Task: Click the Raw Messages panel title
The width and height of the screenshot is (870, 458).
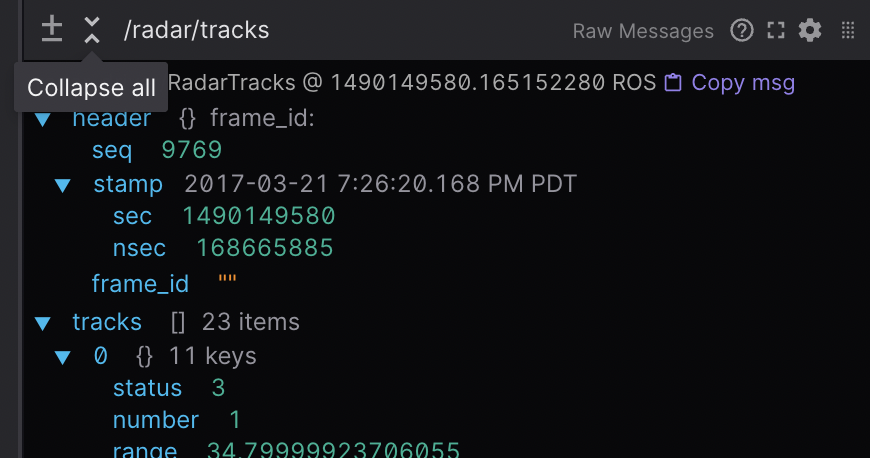Action: 643,31
